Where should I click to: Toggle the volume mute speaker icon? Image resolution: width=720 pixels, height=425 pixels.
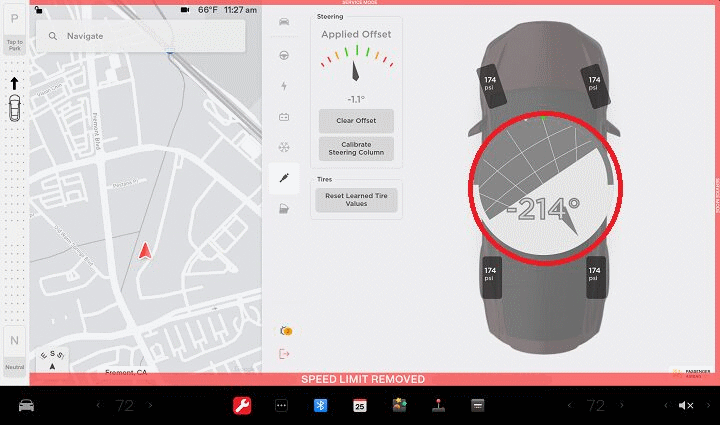(x=686, y=405)
